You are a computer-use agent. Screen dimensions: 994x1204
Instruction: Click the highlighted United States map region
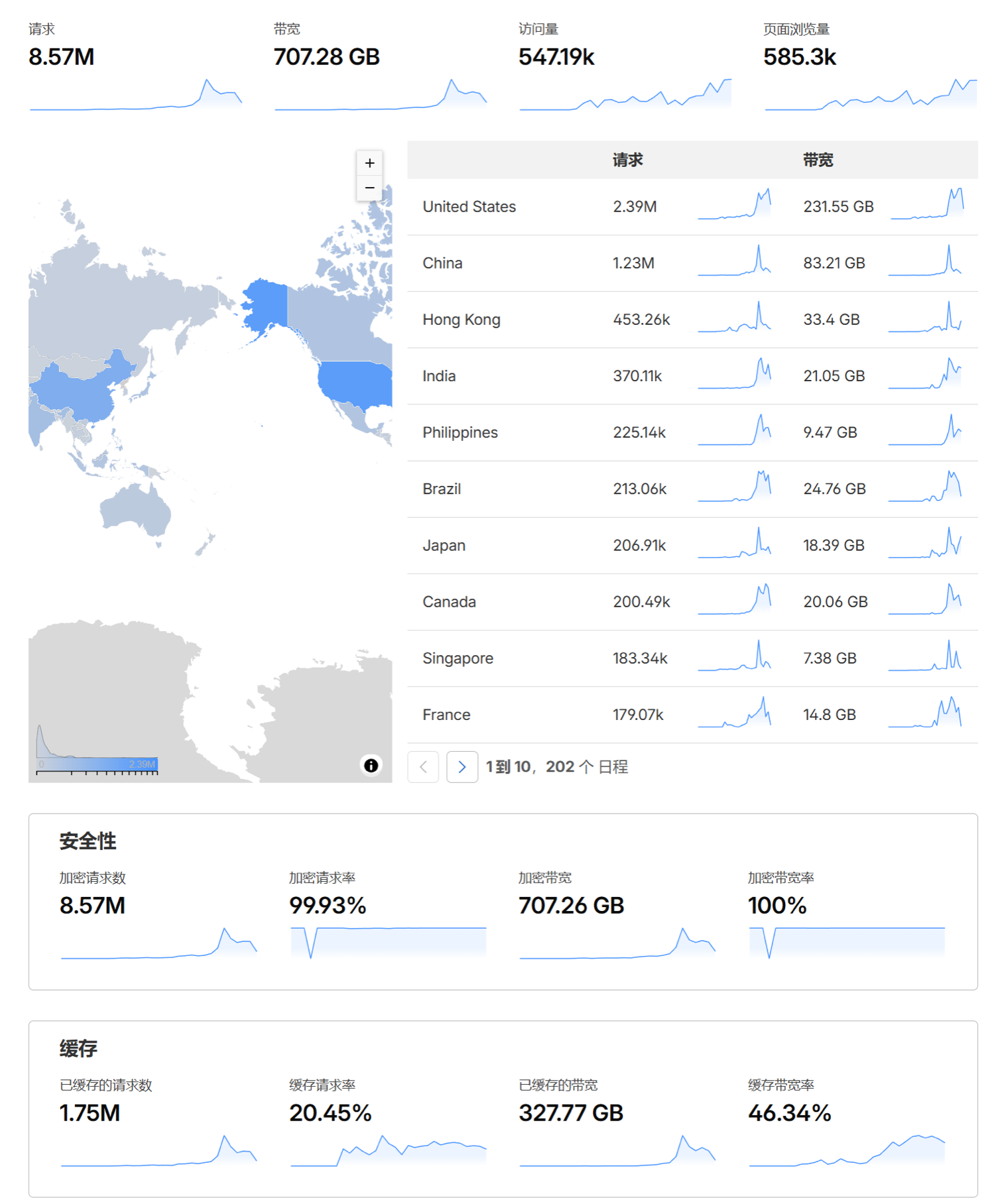click(x=355, y=383)
